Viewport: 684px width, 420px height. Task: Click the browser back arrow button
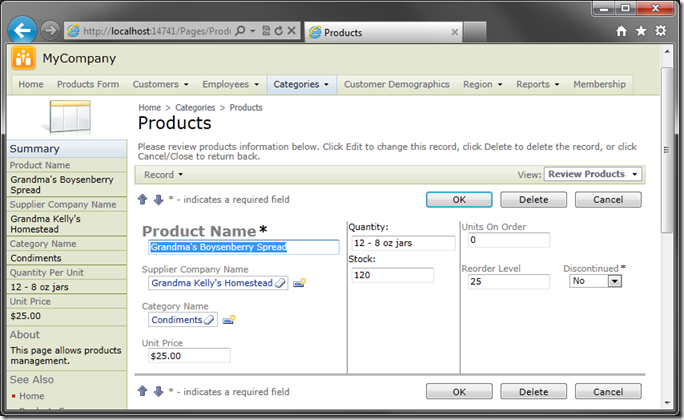tap(22, 30)
